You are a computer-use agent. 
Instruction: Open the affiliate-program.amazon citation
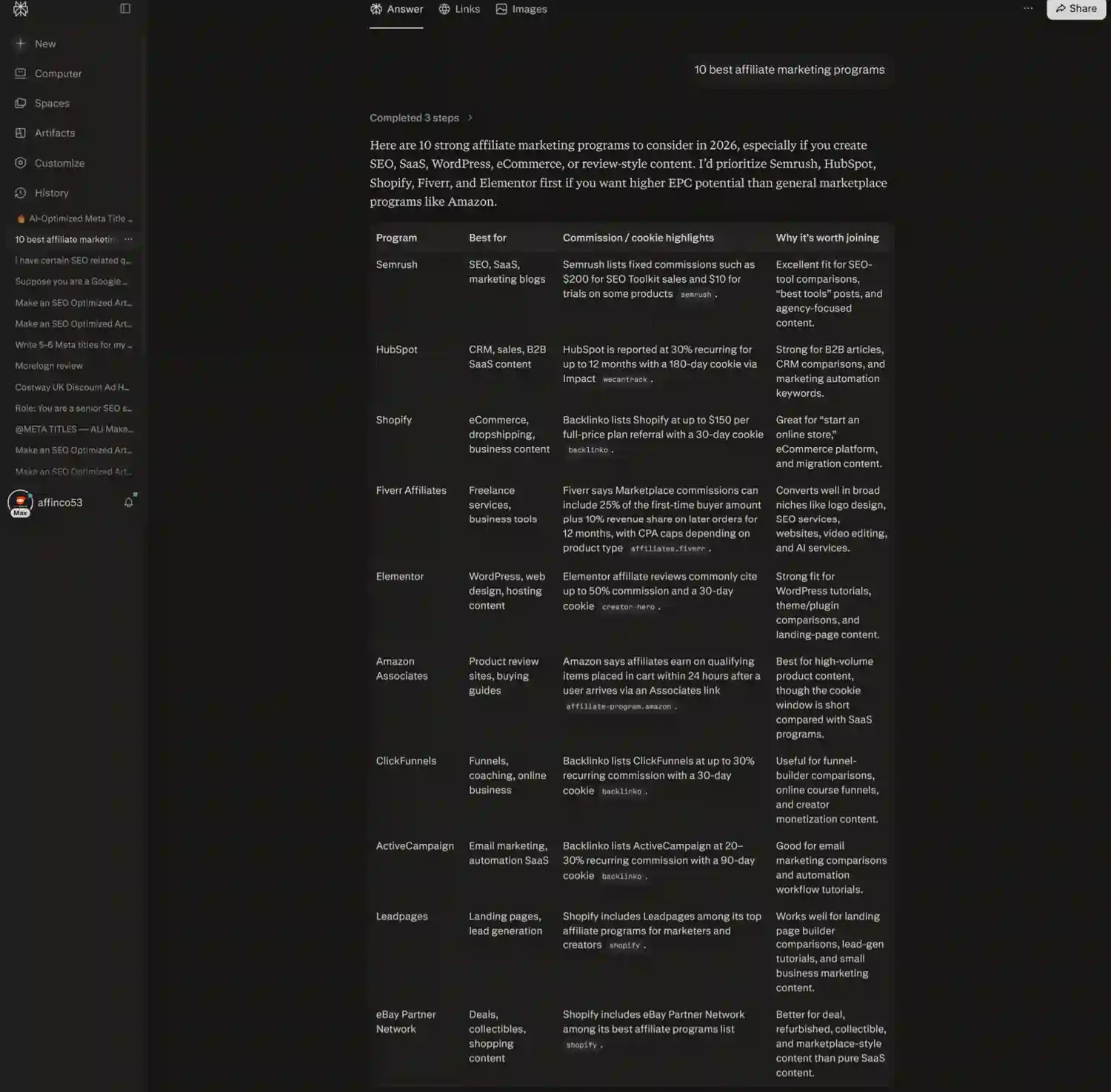tap(618, 707)
